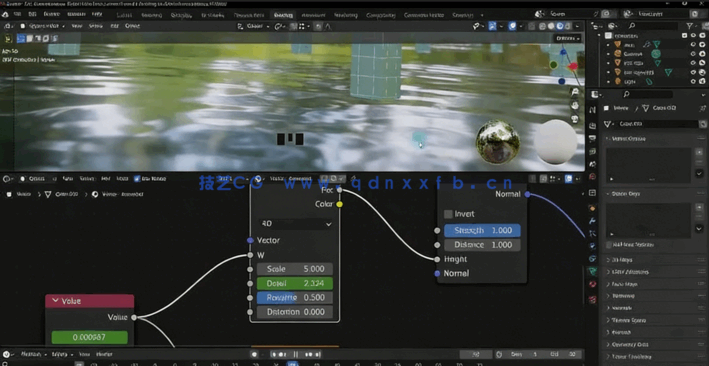Switch to the Compositing workspace tab

(381, 15)
